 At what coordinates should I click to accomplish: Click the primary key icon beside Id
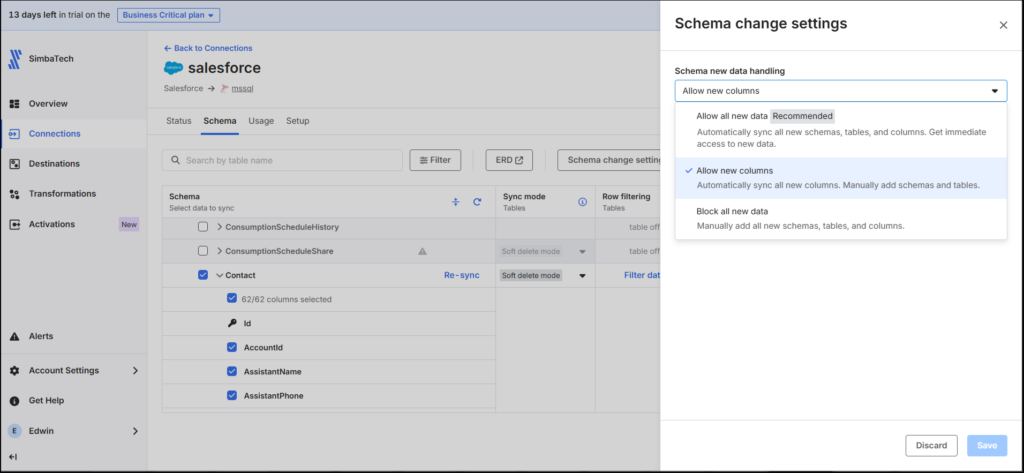232,323
